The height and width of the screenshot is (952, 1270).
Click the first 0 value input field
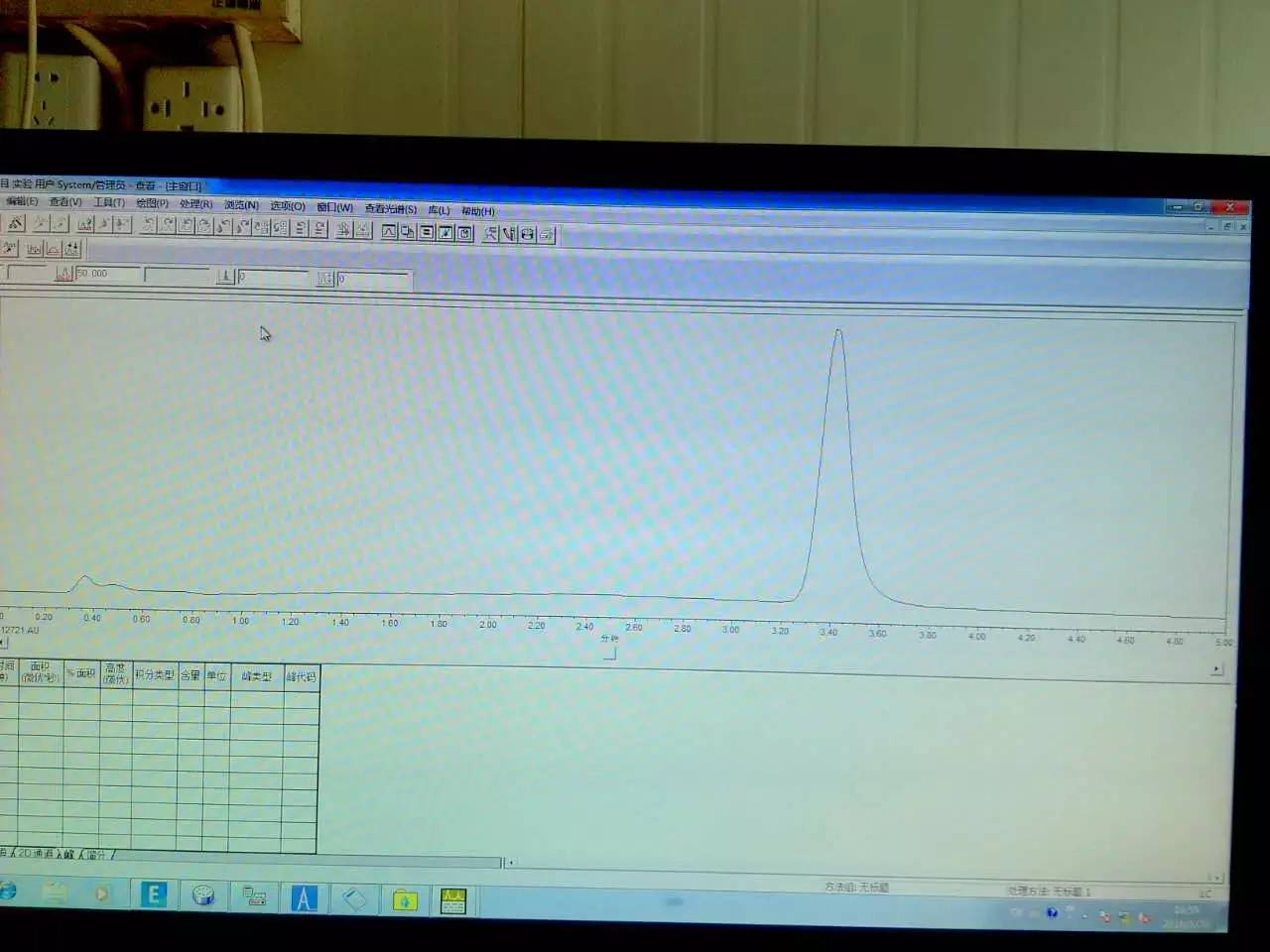coord(273,278)
